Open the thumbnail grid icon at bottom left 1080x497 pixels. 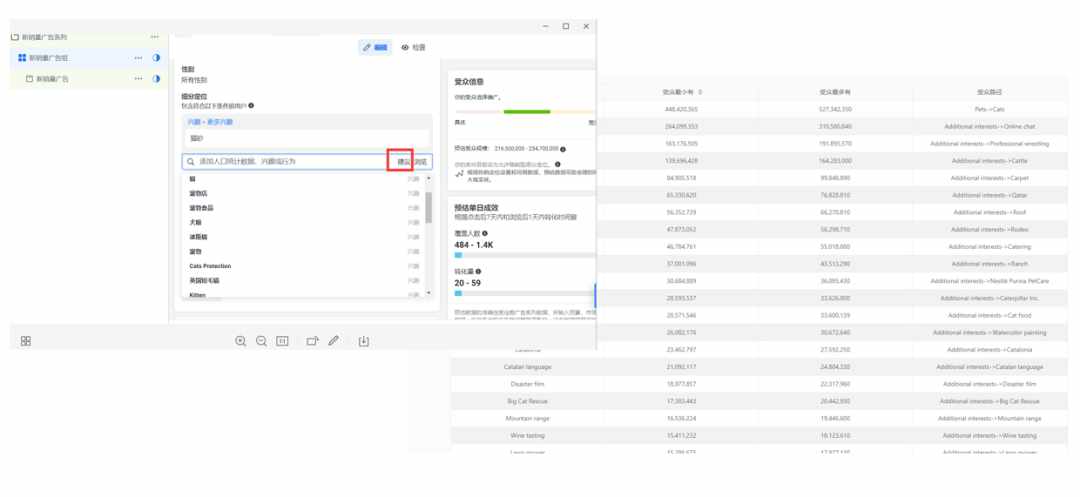click(x=25, y=341)
